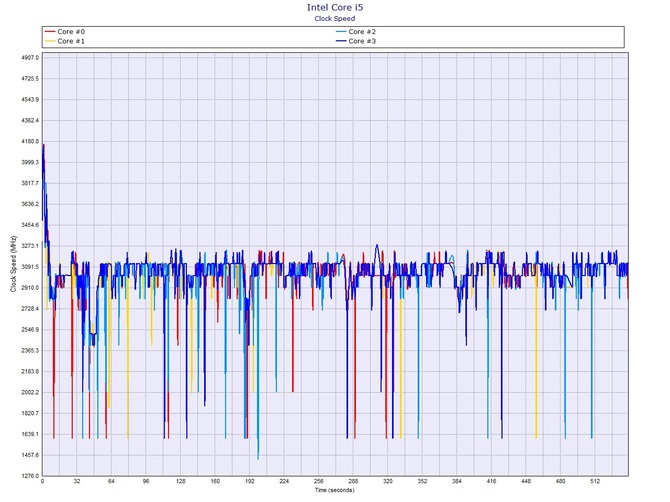Click the 224 seconds x-axis tick label
The height and width of the screenshot is (502, 670).
284,481
